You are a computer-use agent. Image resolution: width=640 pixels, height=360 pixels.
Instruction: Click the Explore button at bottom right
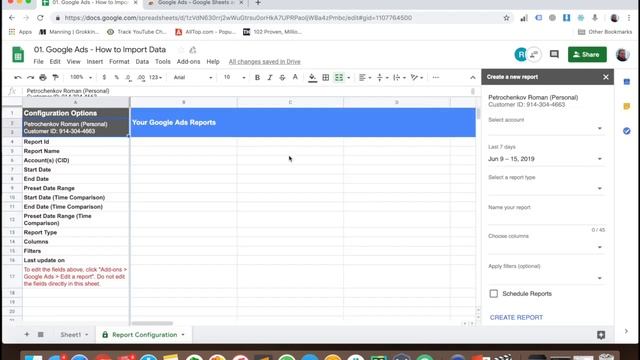coord(601,335)
